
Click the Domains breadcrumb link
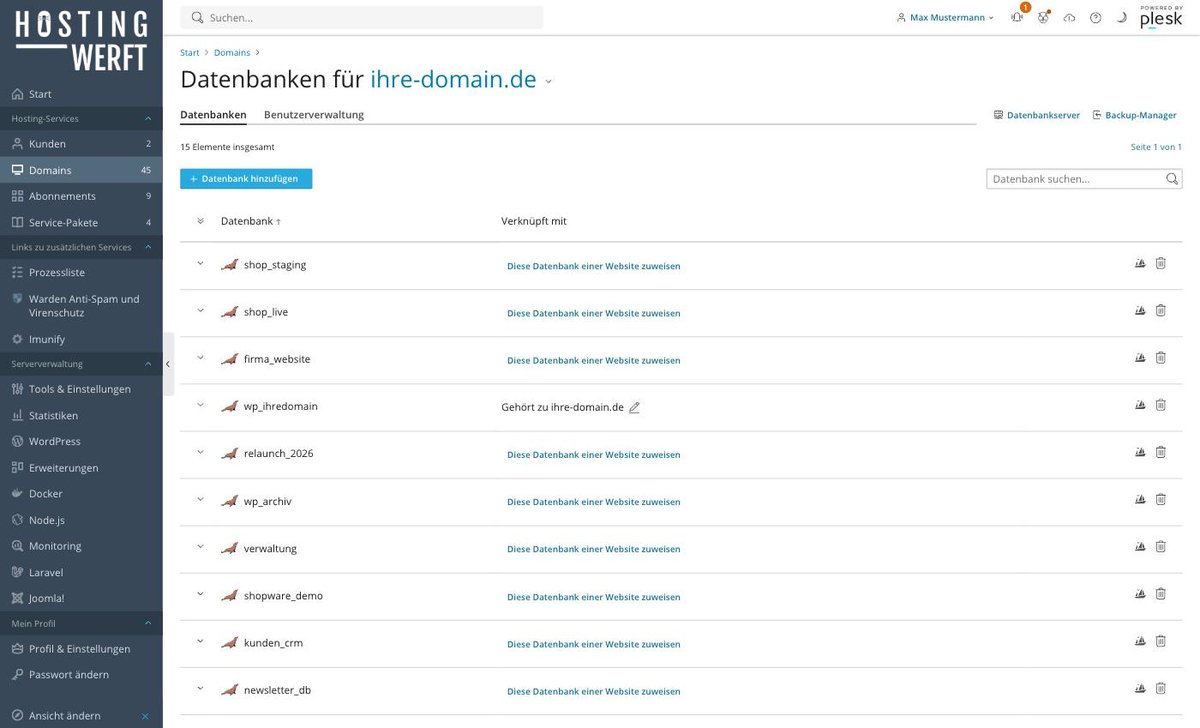tap(232, 52)
